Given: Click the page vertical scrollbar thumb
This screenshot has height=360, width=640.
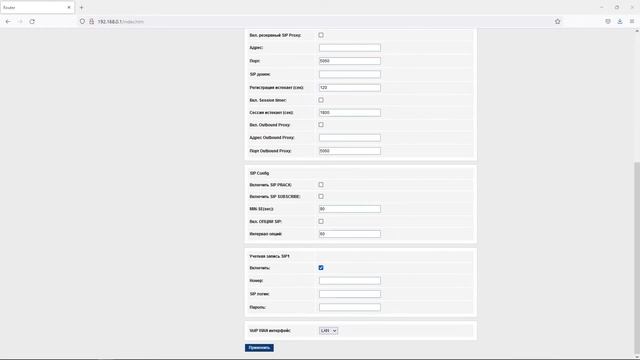Looking at the screenshot, I should (637, 259).
